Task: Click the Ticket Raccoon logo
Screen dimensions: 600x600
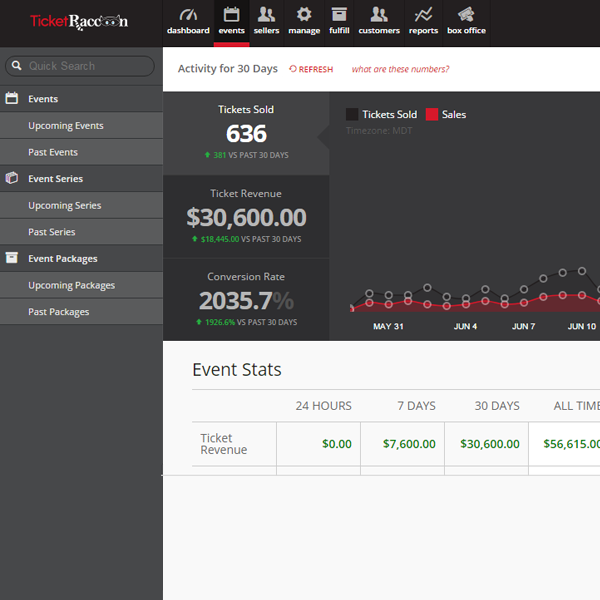Action: click(x=79, y=21)
